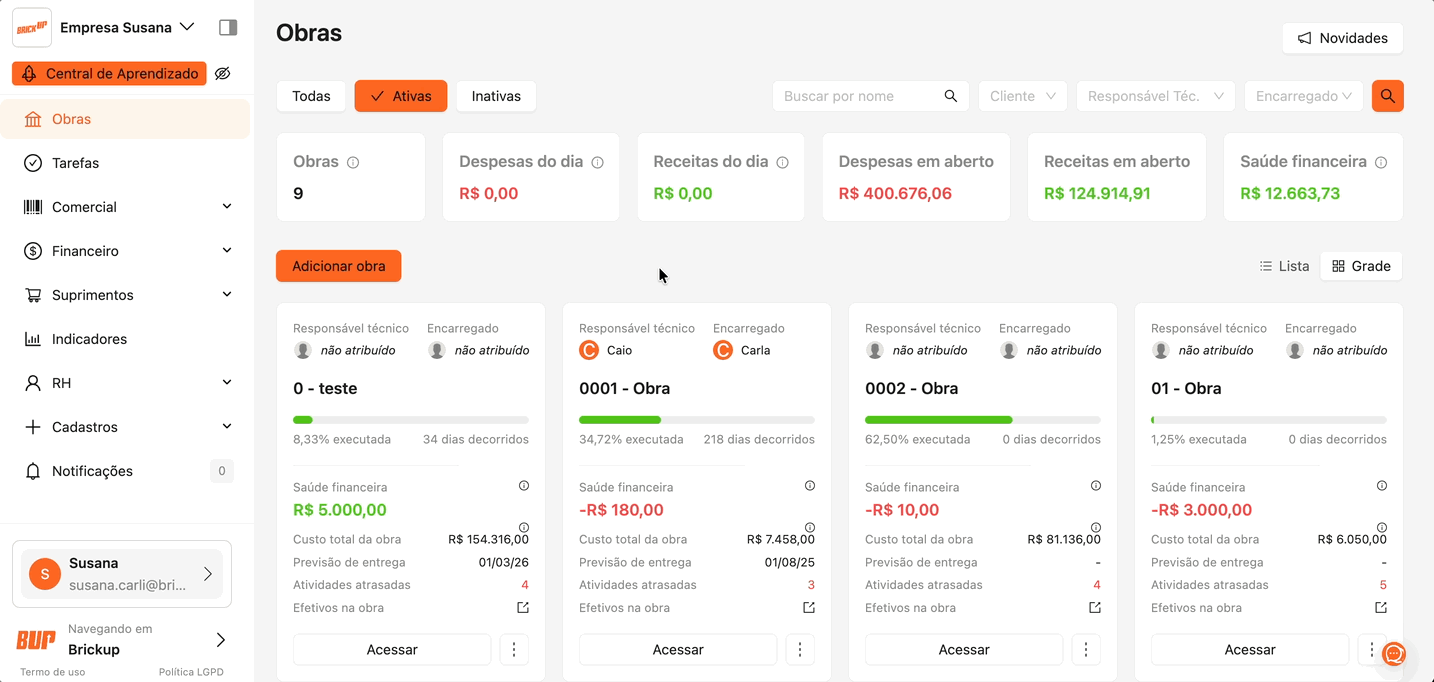Open the Cliente filter dropdown

(1022, 96)
